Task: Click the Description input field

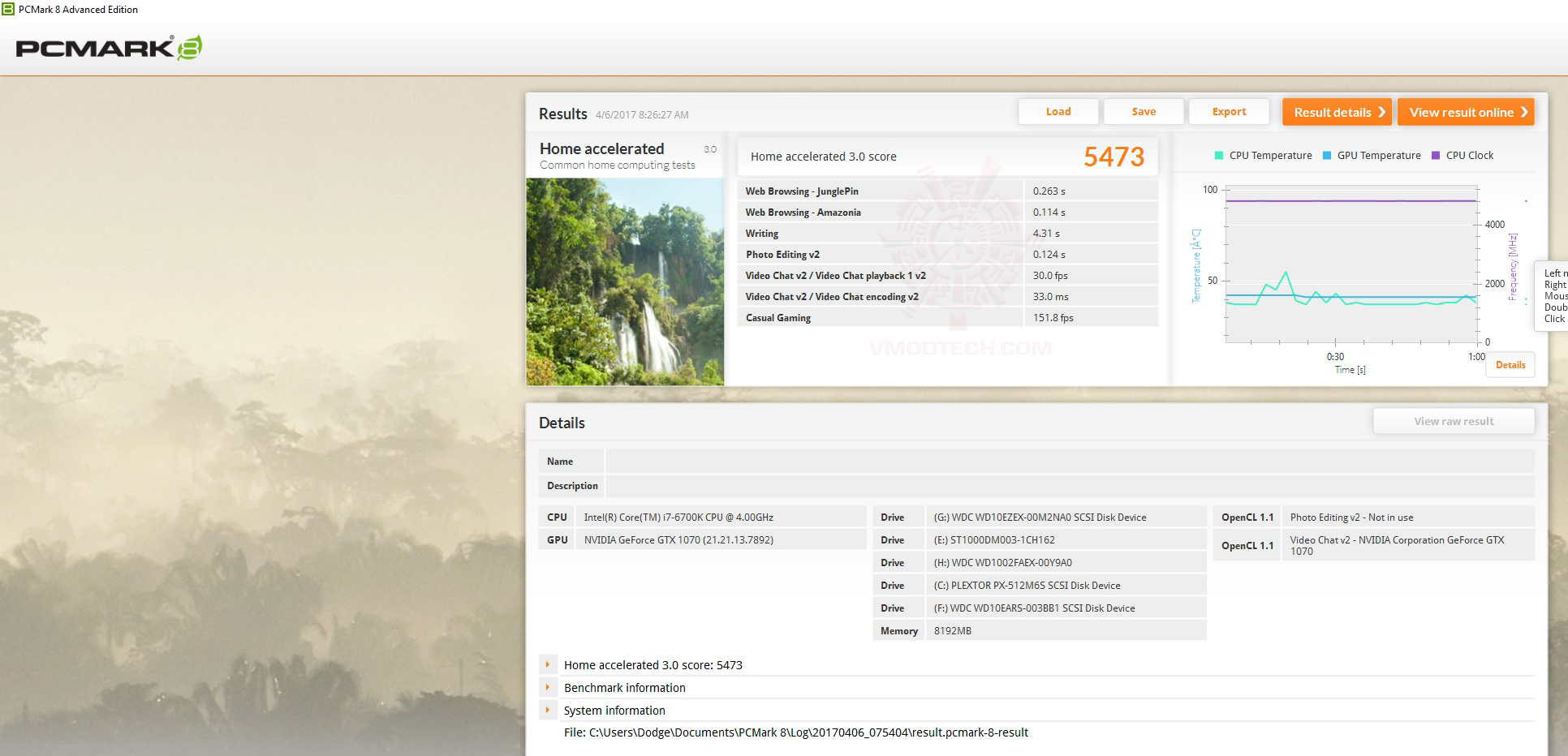Action: pyautogui.click(x=1070, y=486)
